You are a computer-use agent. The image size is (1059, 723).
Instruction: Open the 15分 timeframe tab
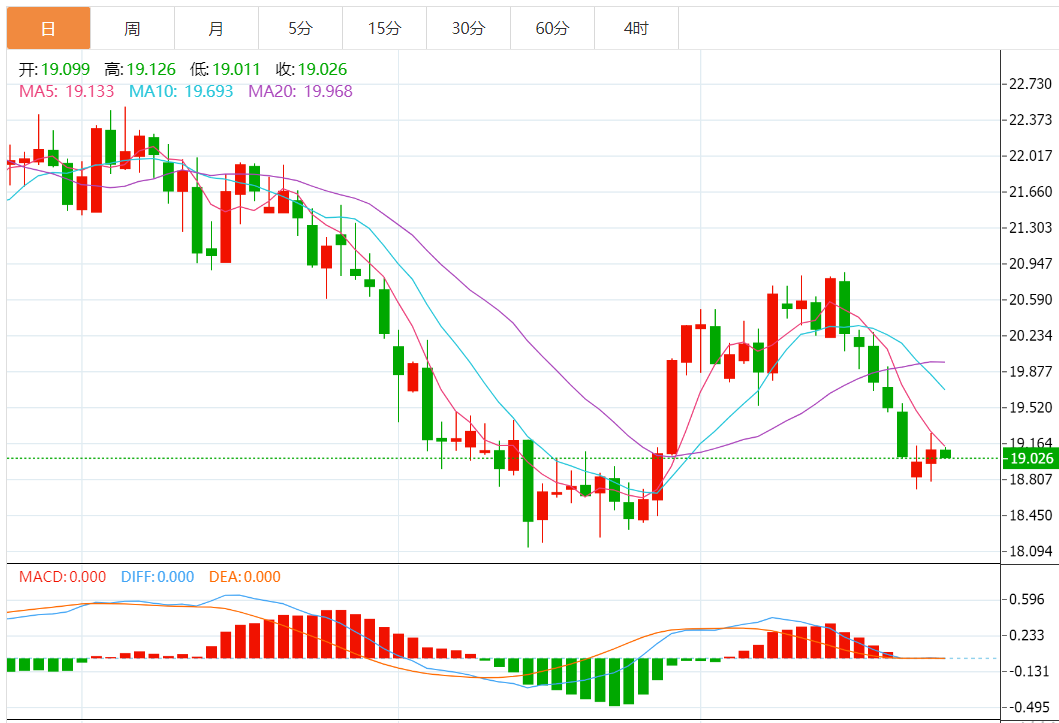[x=384, y=28]
